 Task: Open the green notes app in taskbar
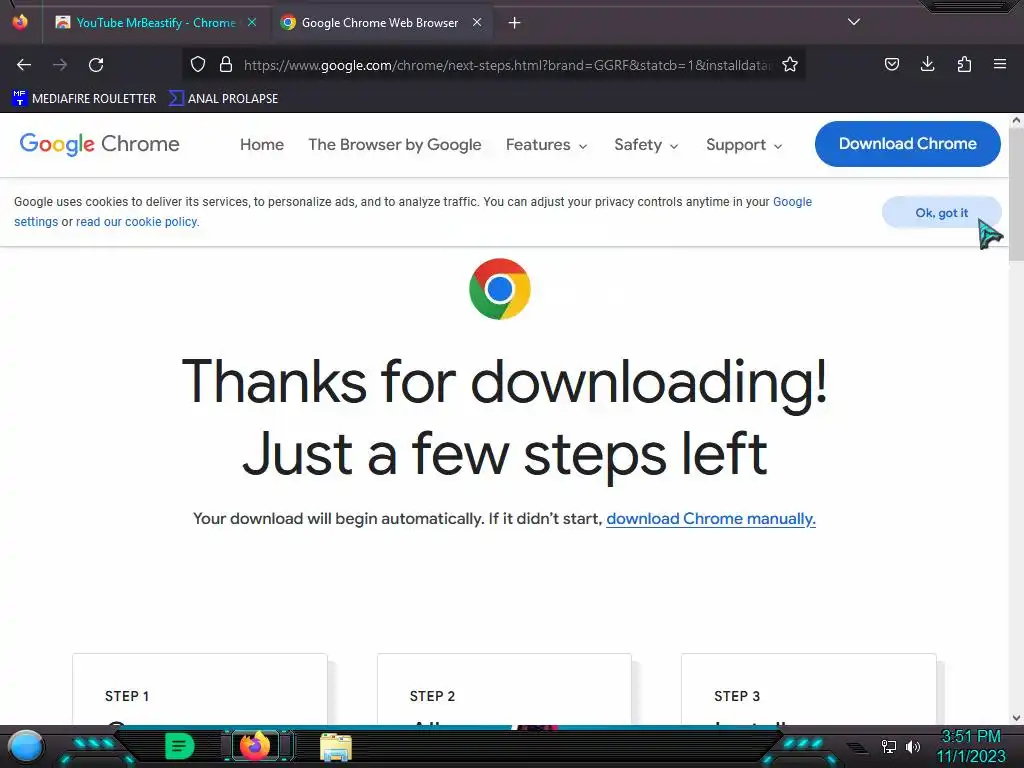point(179,746)
